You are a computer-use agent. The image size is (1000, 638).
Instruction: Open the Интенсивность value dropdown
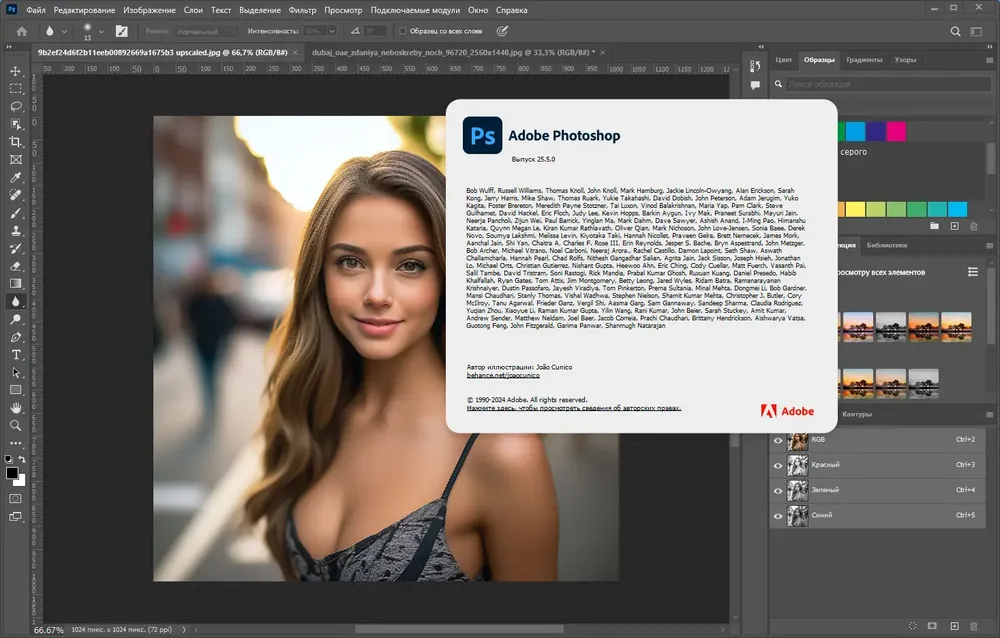coord(332,31)
